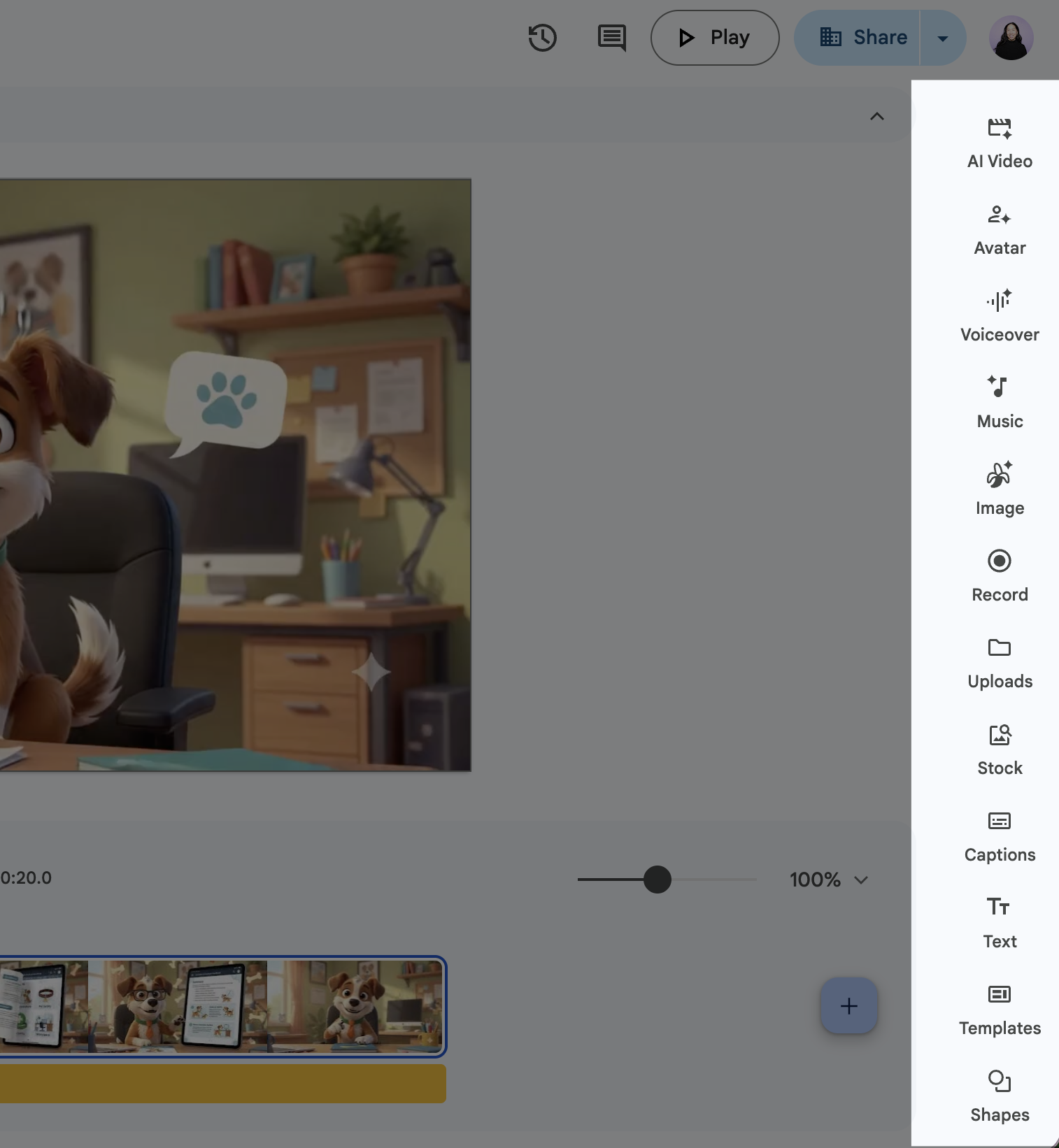The image size is (1059, 1148).
Task: Open the Captions tool
Action: point(1000,837)
